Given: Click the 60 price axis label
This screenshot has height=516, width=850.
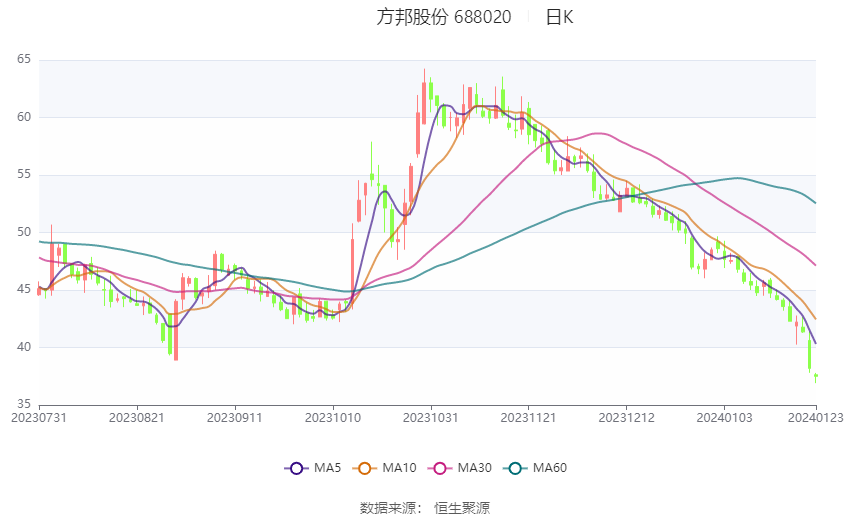Looking at the screenshot, I should pos(24,117).
